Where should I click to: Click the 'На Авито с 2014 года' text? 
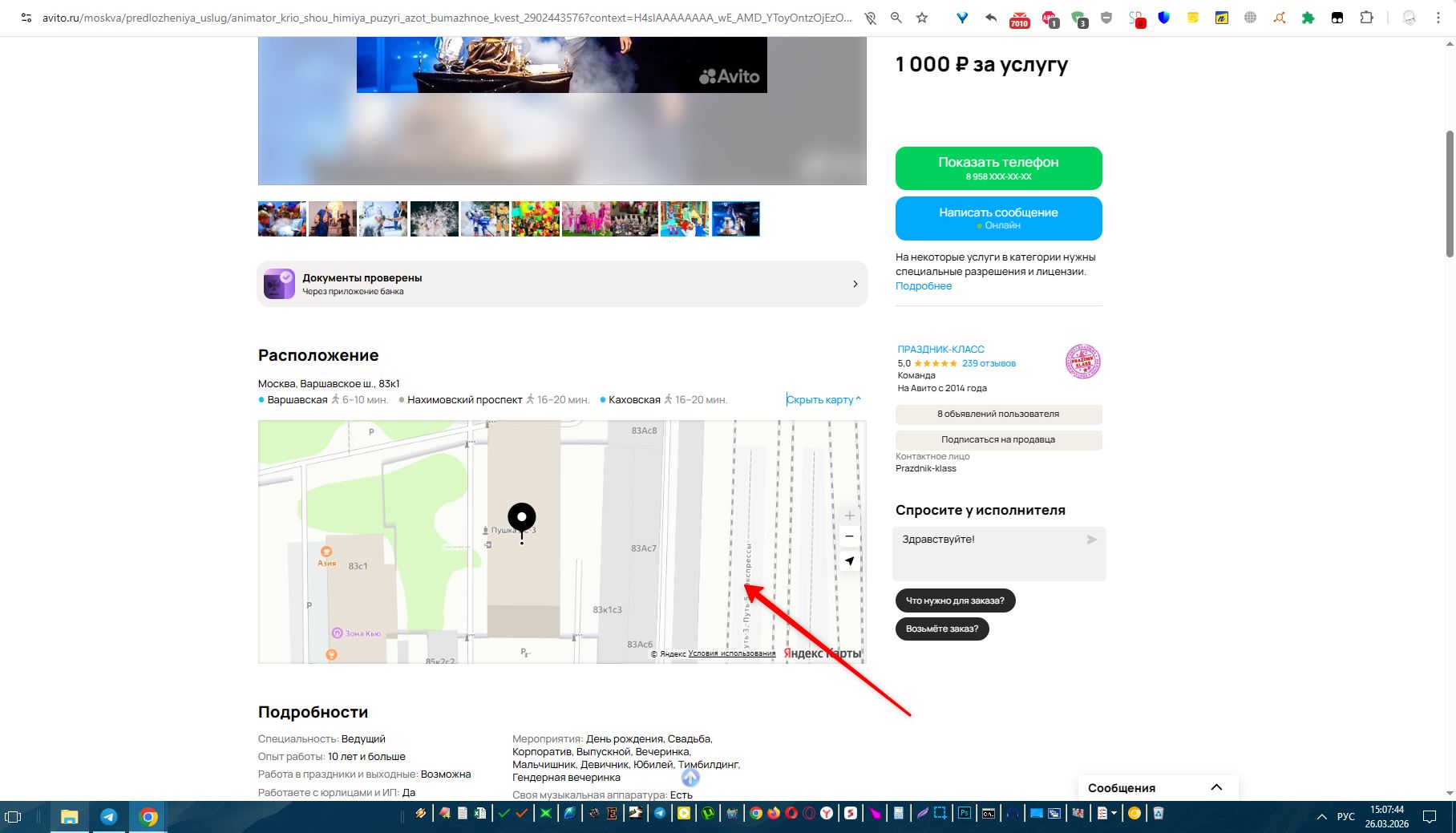tap(942, 388)
